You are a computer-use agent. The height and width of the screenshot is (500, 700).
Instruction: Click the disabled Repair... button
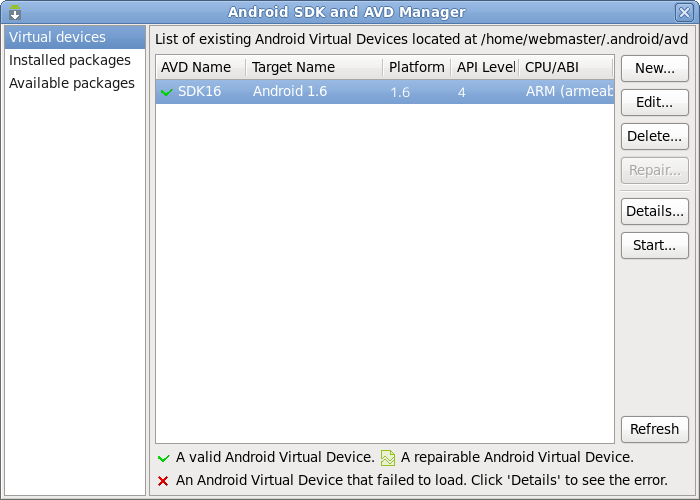[654, 170]
